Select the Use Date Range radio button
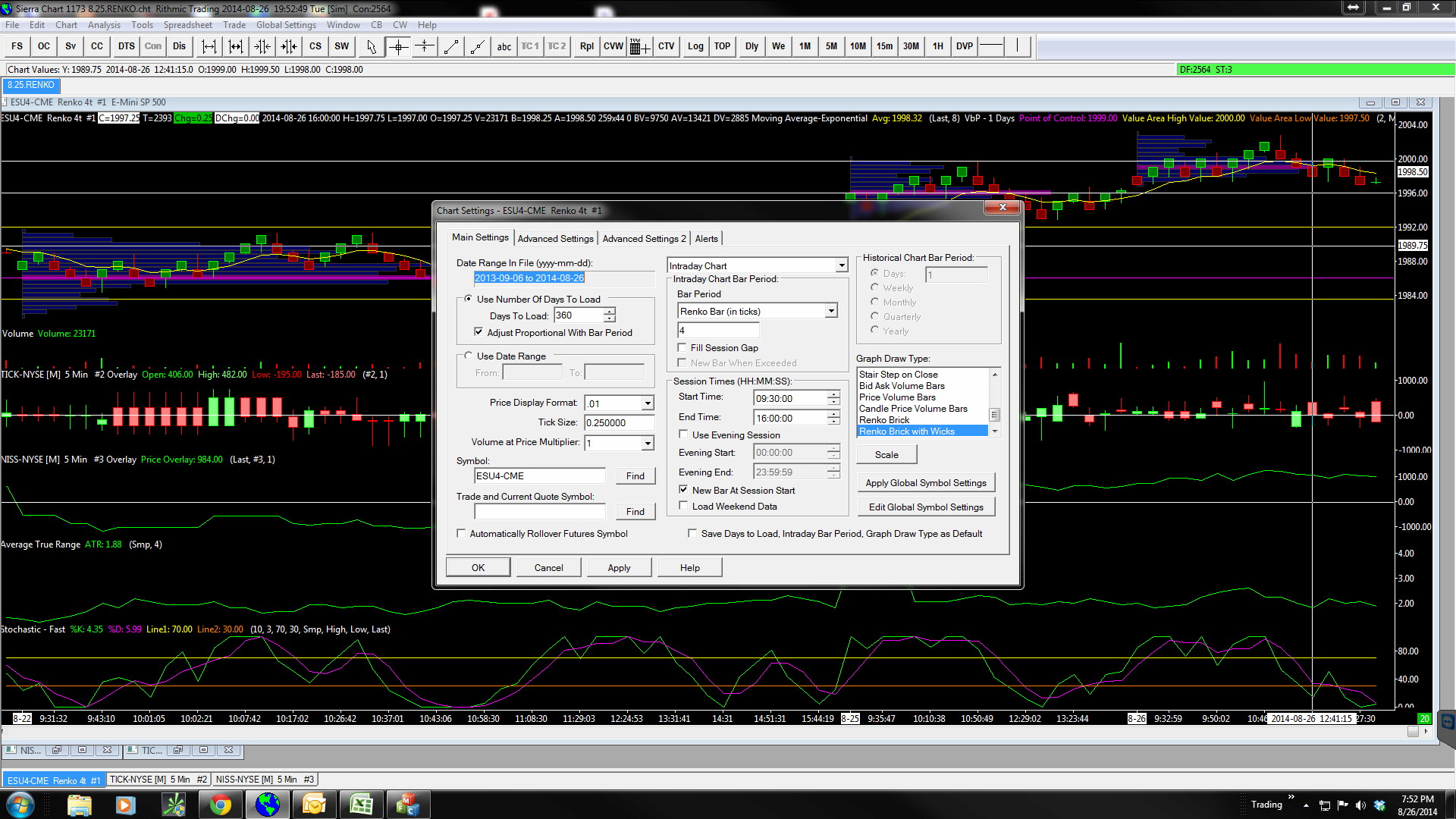Viewport: 1456px width, 819px height. 468,356
